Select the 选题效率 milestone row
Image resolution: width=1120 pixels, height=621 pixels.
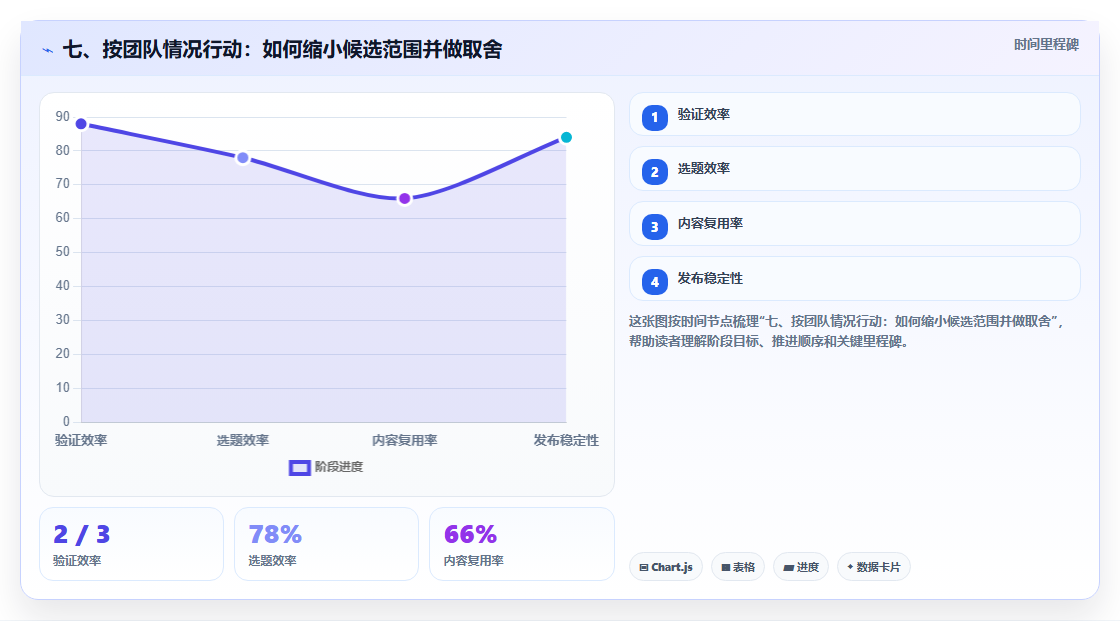click(854, 169)
